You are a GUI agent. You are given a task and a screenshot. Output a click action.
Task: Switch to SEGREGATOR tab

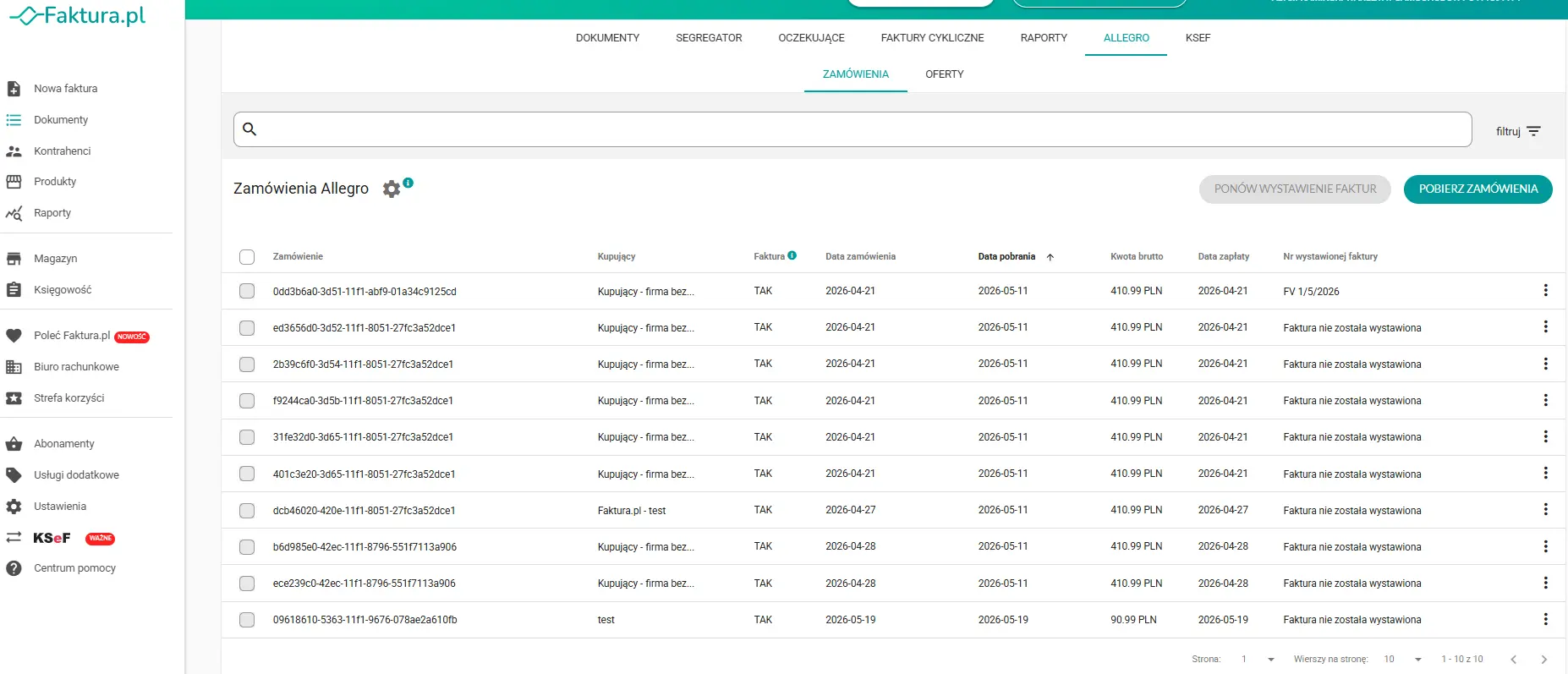click(709, 38)
